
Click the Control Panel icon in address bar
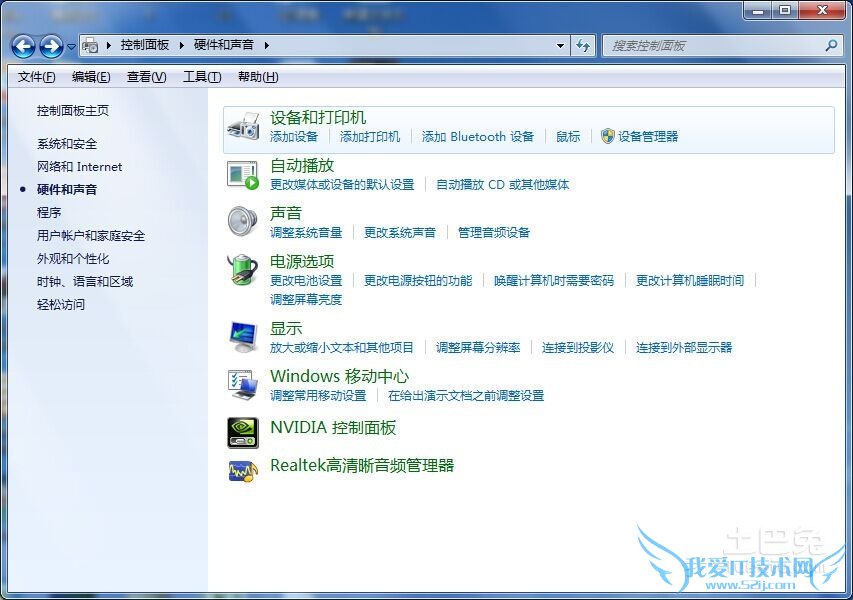[x=90, y=46]
